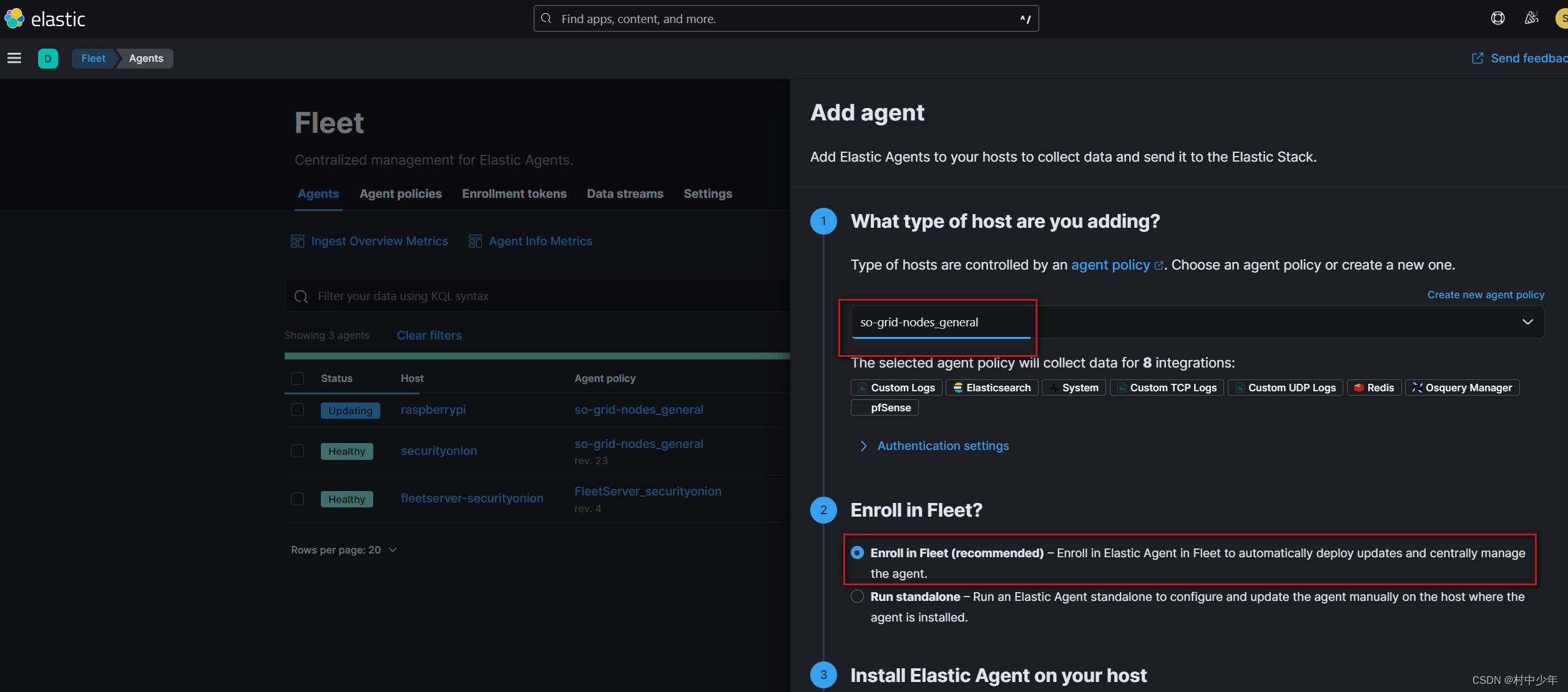The height and width of the screenshot is (692, 1568).
Task: Switch to Agent policies tab
Action: coord(401,193)
